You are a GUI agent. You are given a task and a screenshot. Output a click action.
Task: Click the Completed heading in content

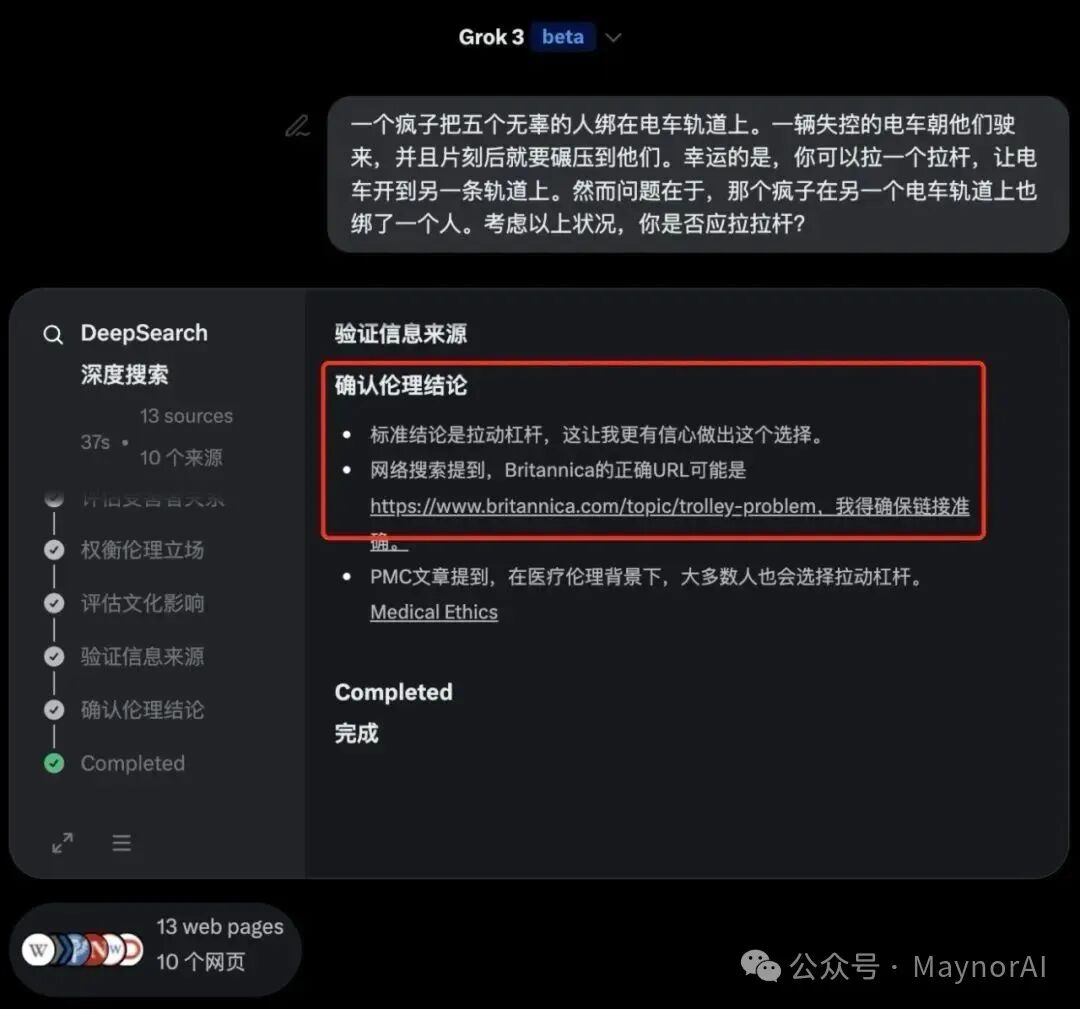(x=393, y=692)
